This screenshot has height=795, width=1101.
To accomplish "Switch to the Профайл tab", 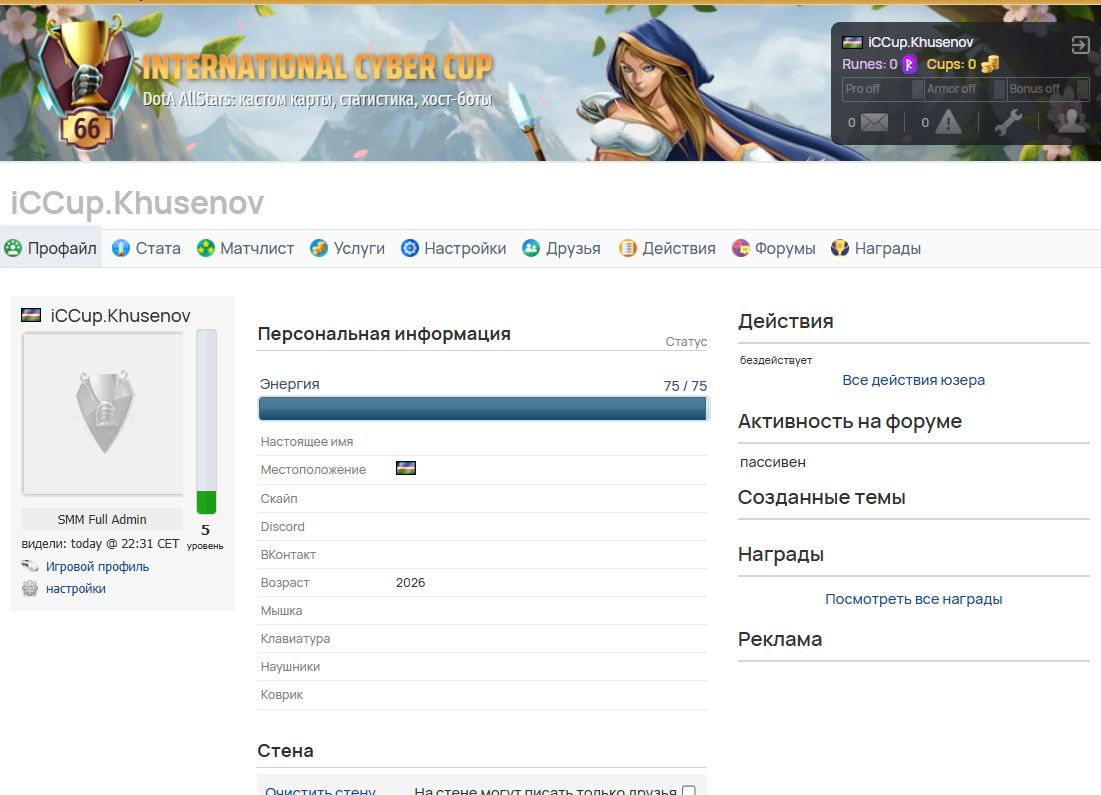I will (51, 248).
